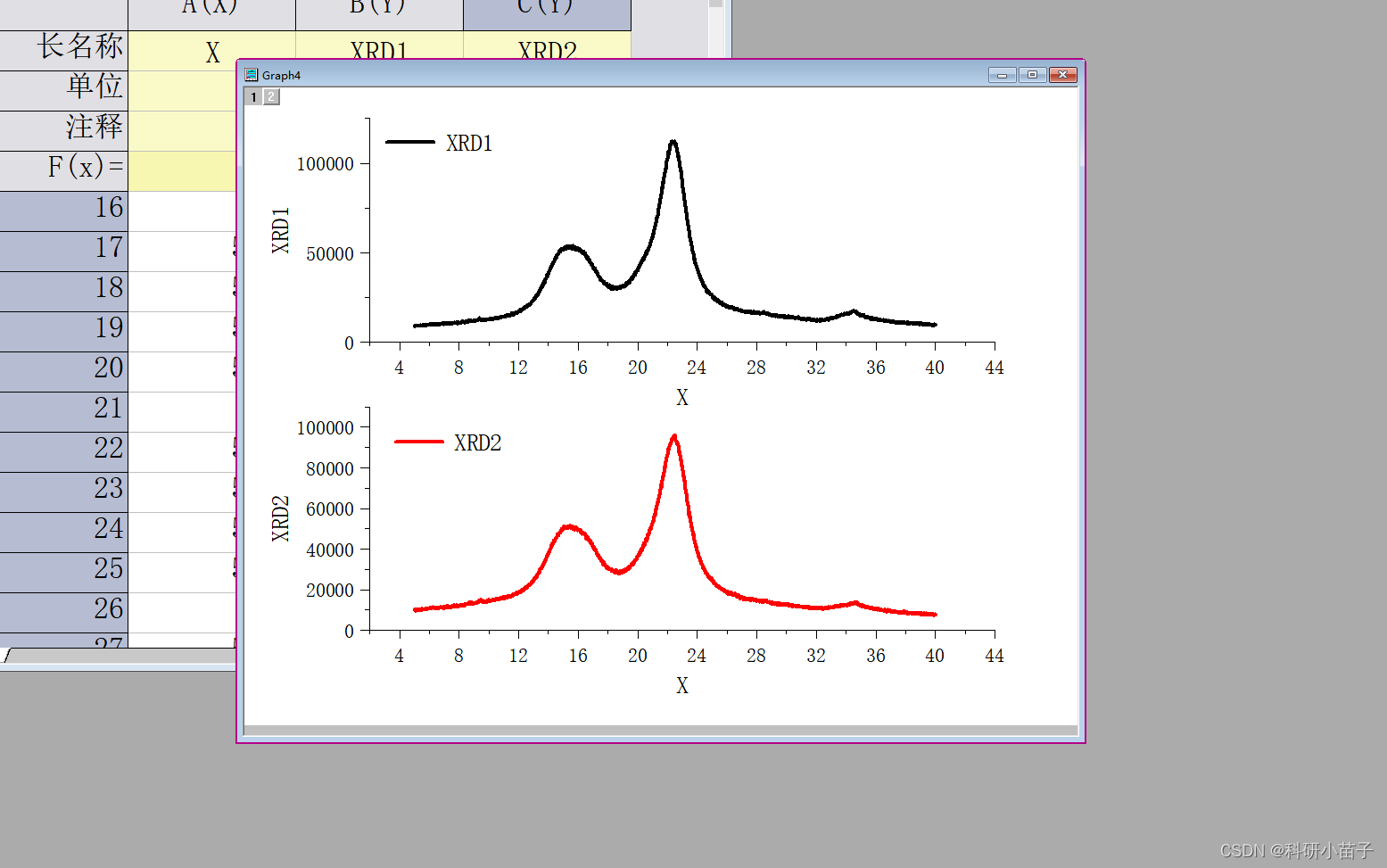Select worksheet row 26 header
Image resolution: width=1387 pixels, height=868 pixels.
click(64, 613)
